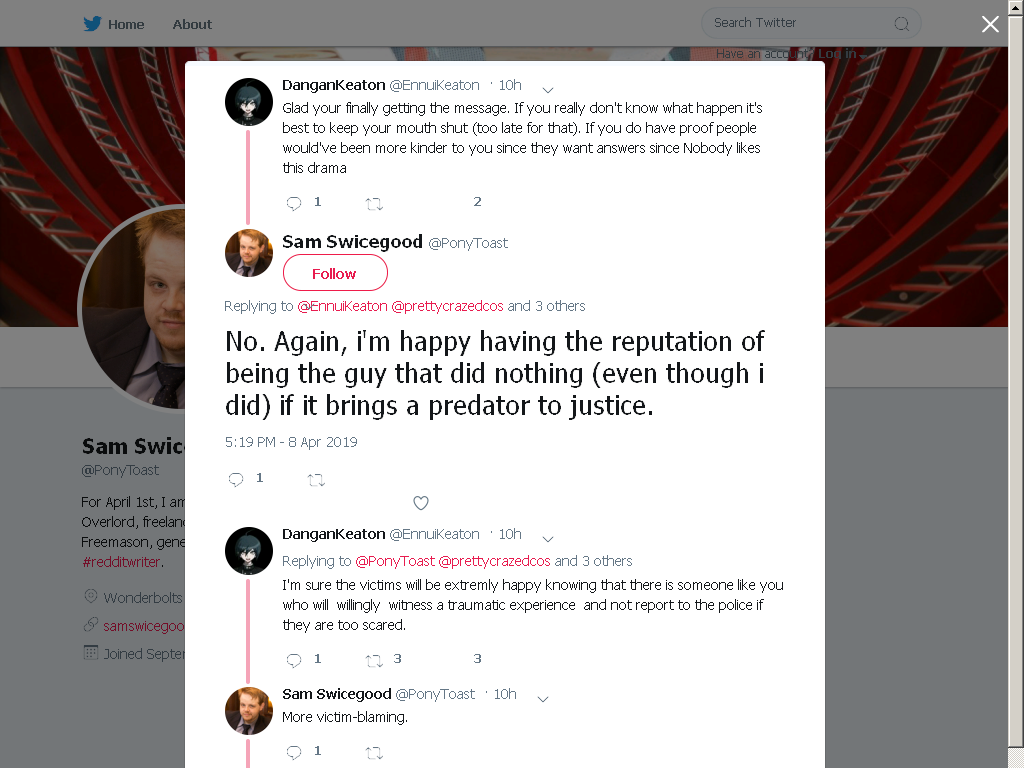Image resolution: width=1024 pixels, height=768 pixels.
Task: Click the #redditwriter hashtag in bio
Action: coord(121,562)
